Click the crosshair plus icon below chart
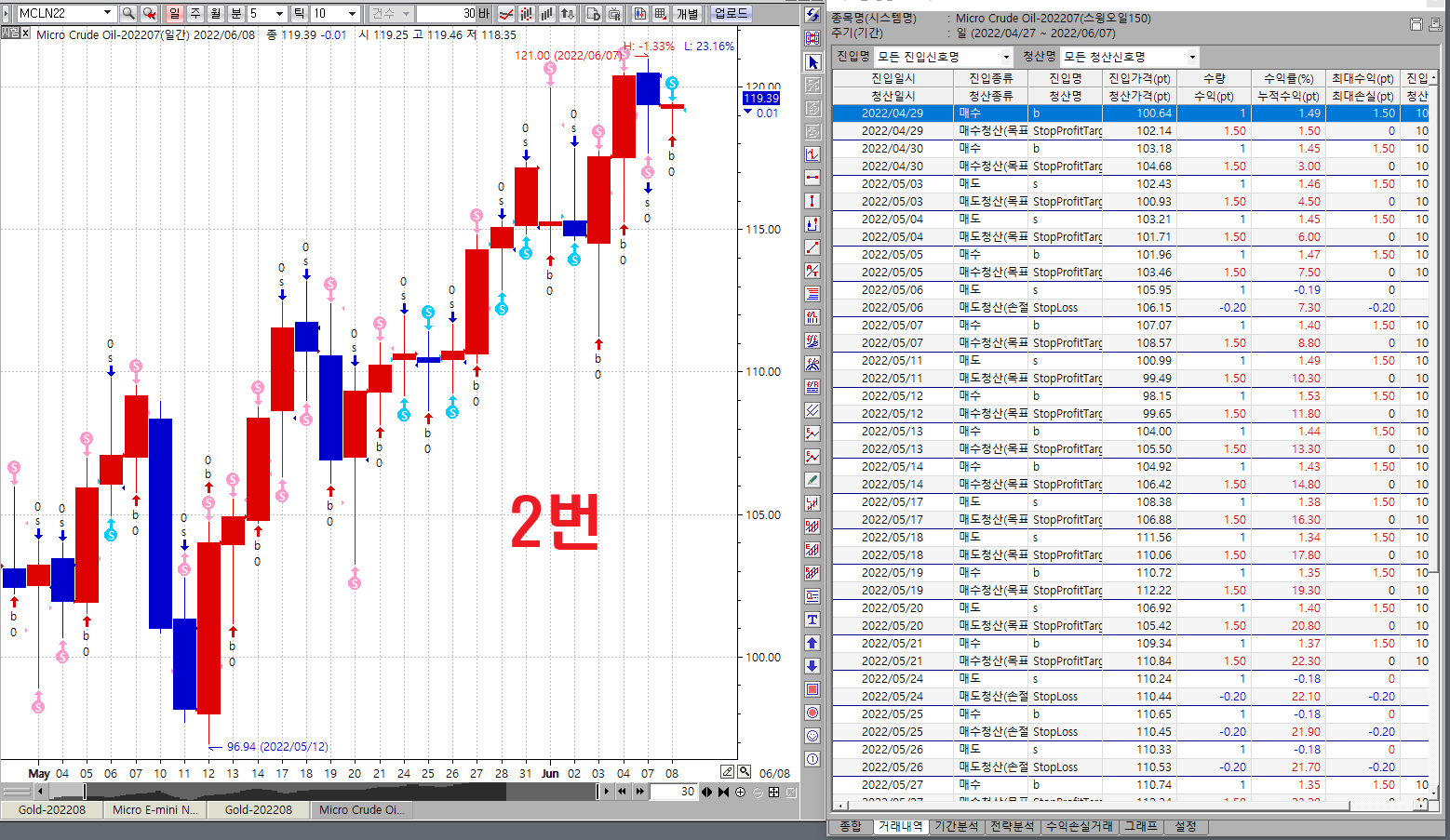The image size is (1450, 840). click(741, 792)
